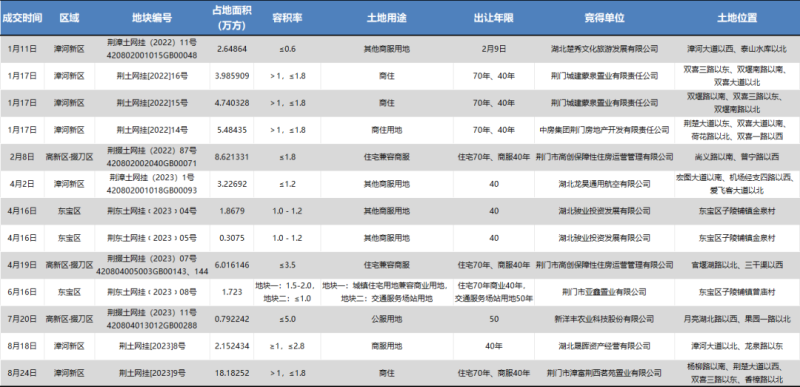Select the 湖北楚秀文化旅游发展有限公司 cell
This screenshot has height=387, width=800.
(604, 49)
